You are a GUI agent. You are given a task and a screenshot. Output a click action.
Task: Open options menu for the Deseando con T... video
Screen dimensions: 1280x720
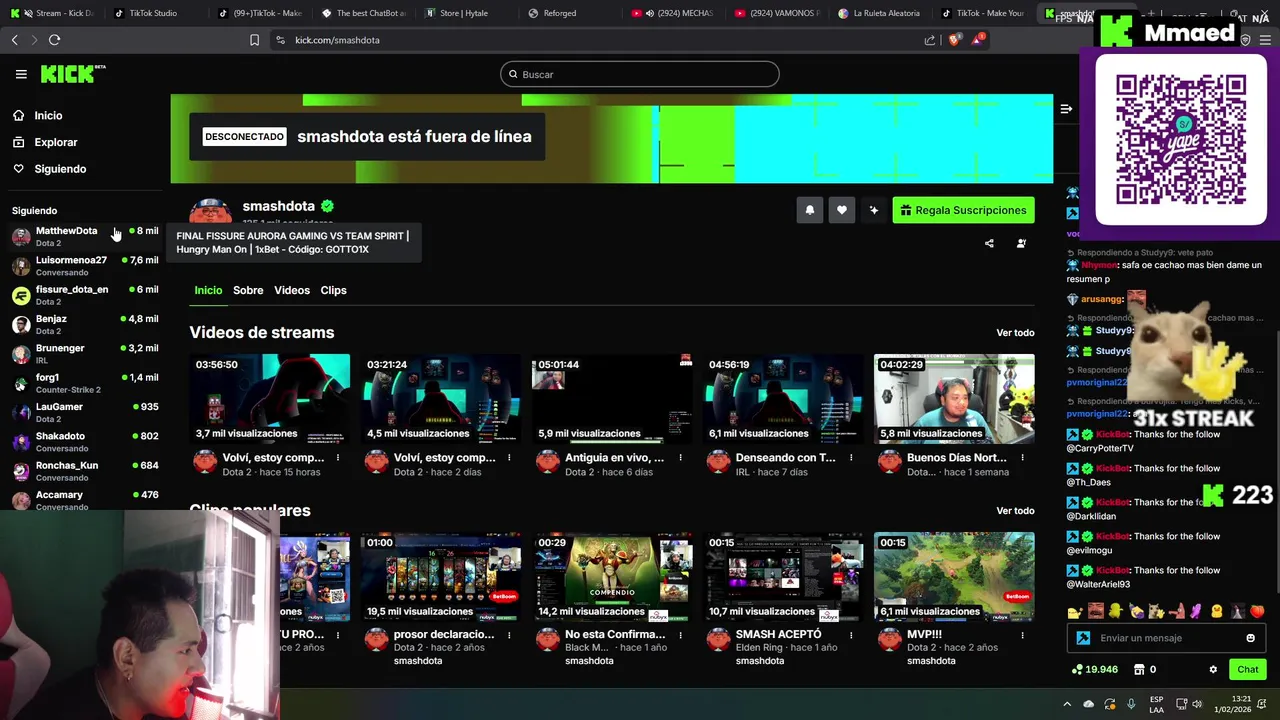coord(851,458)
